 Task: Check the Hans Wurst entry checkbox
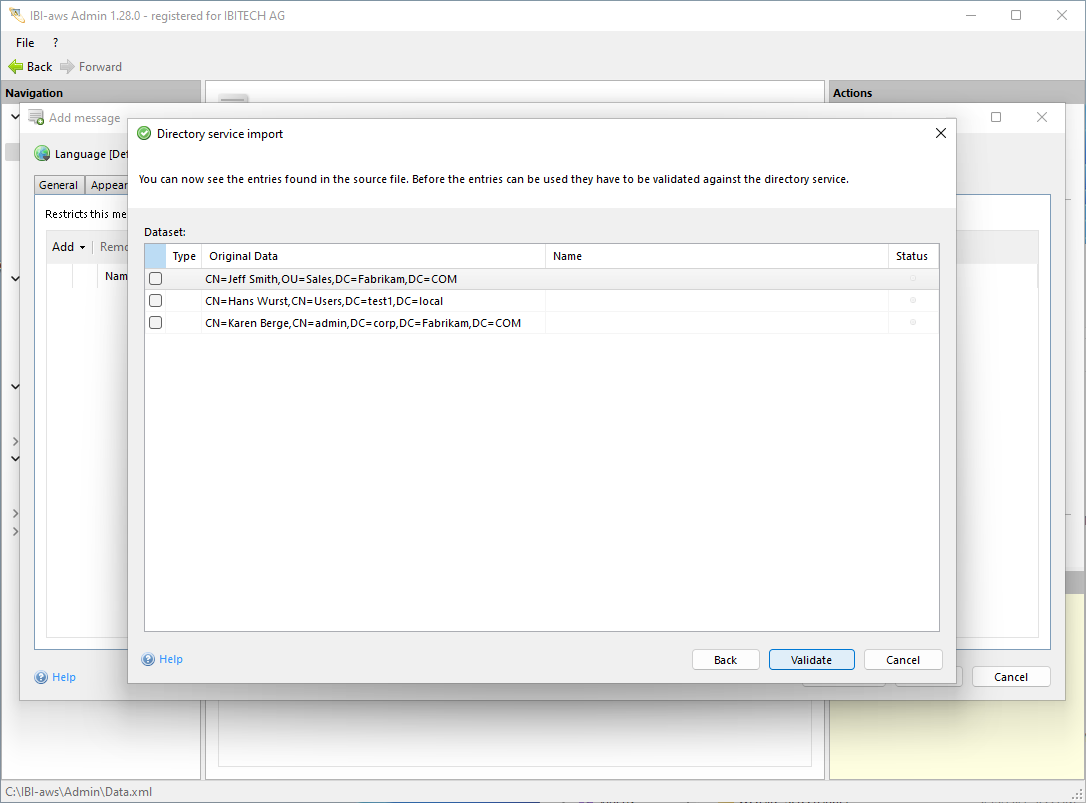[x=155, y=301]
